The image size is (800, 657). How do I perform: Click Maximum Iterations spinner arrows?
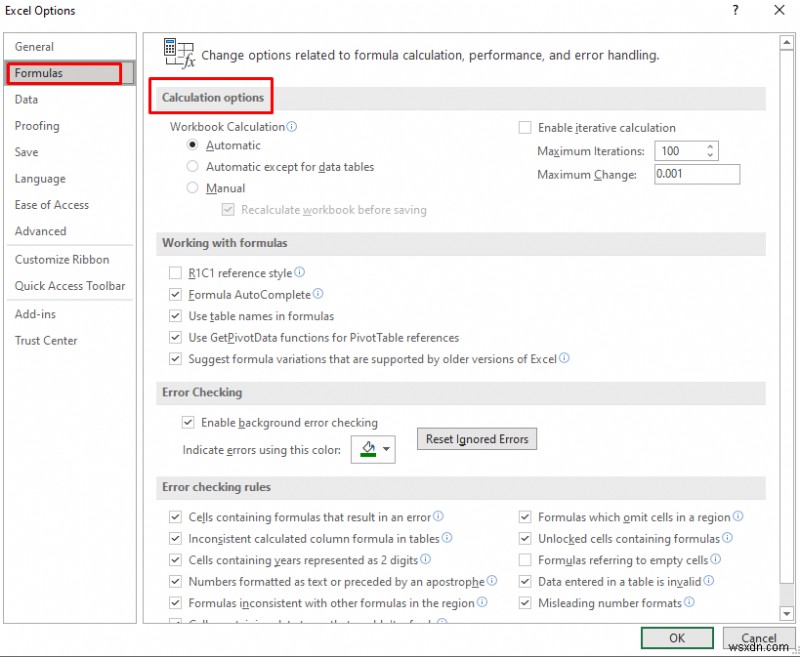[x=710, y=150]
